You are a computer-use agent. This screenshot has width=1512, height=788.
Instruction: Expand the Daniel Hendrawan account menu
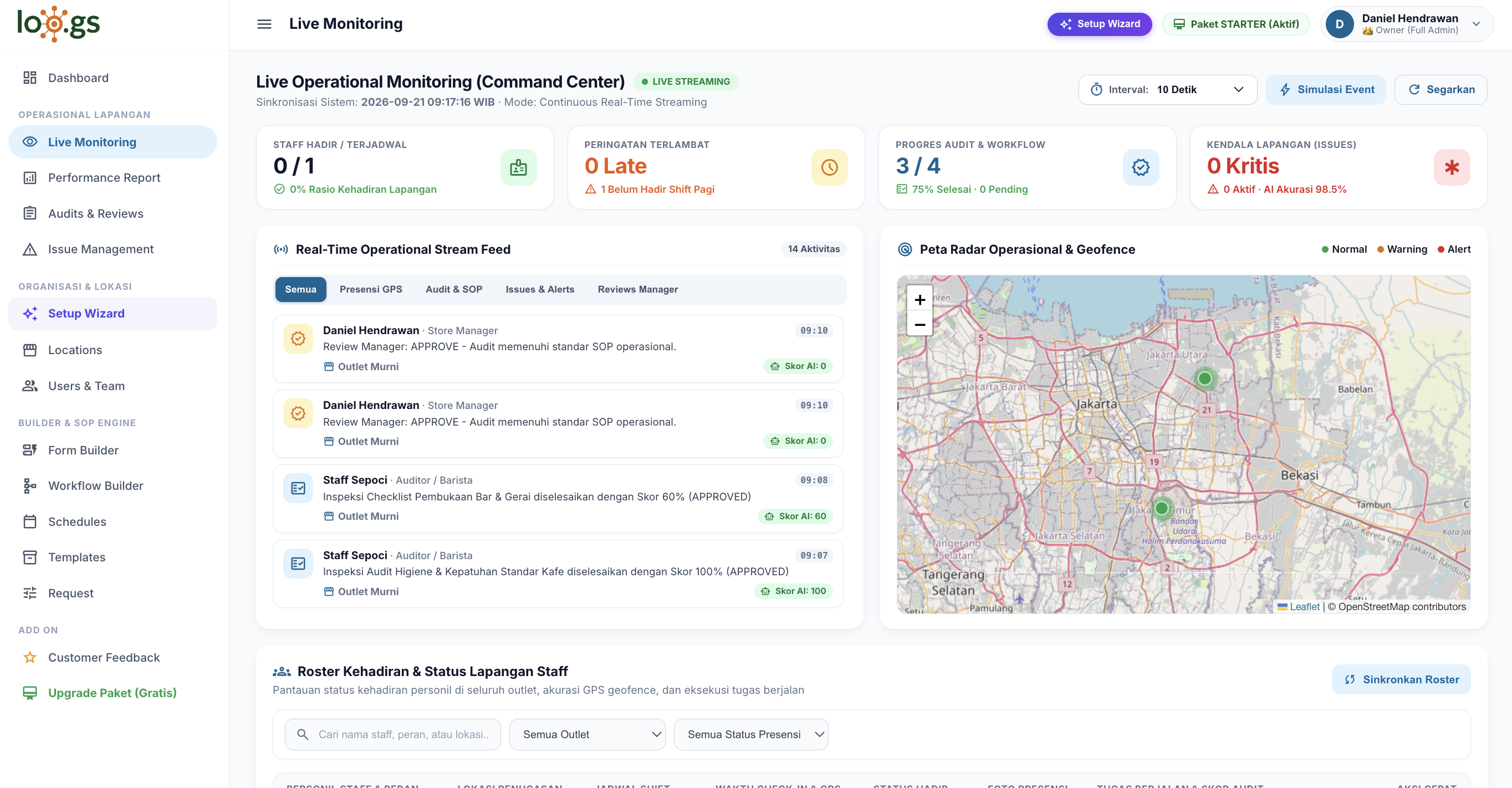tap(1406, 24)
